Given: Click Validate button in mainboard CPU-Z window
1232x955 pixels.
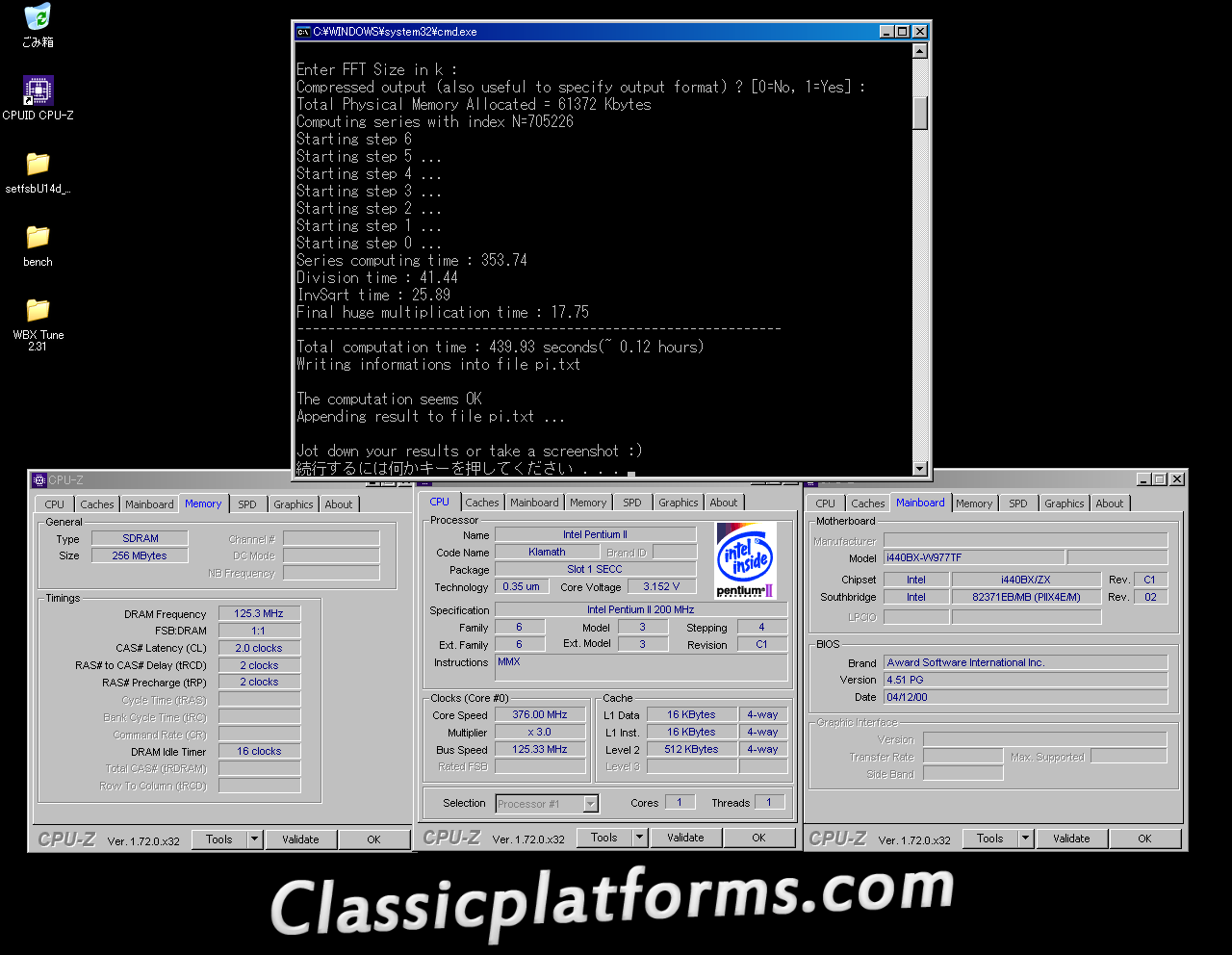Looking at the screenshot, I should coord(1071,839).
